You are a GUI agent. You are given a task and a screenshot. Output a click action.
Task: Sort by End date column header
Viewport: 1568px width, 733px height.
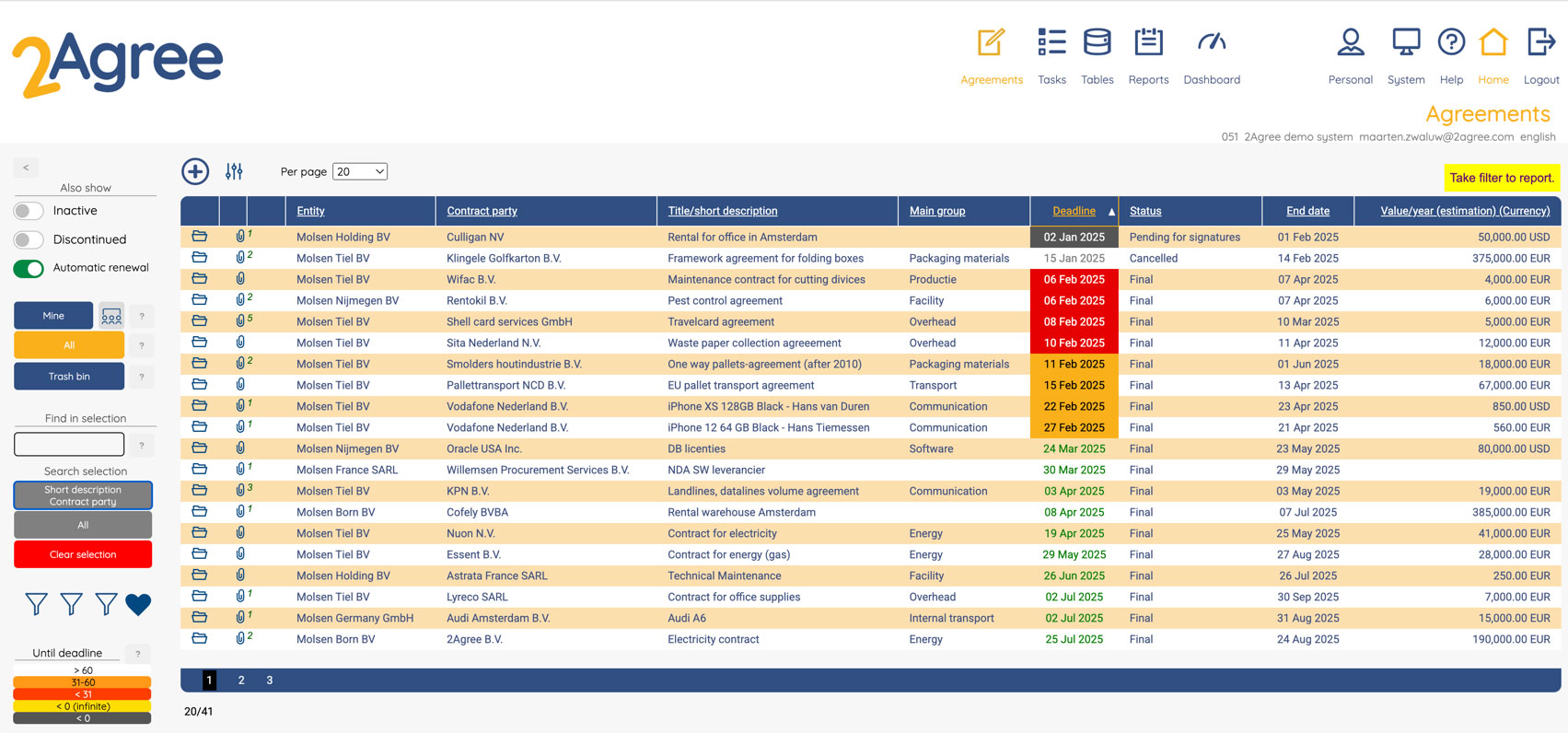pos(1307,211)
